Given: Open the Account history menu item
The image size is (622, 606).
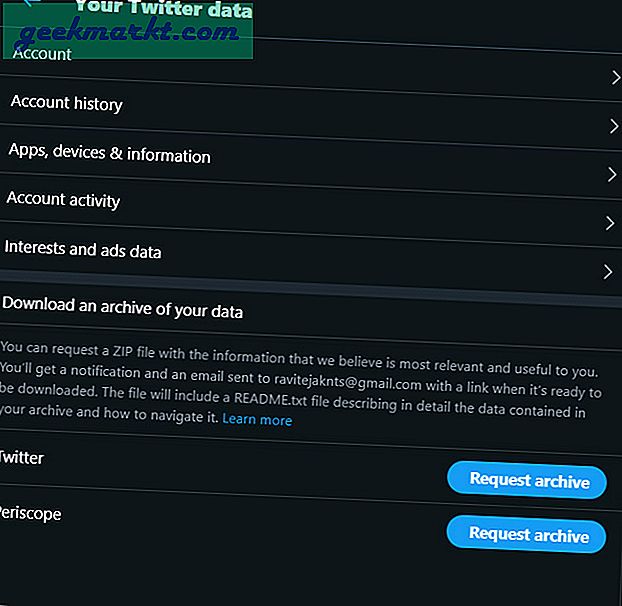Looking at the screenshot, I should 66,103.
